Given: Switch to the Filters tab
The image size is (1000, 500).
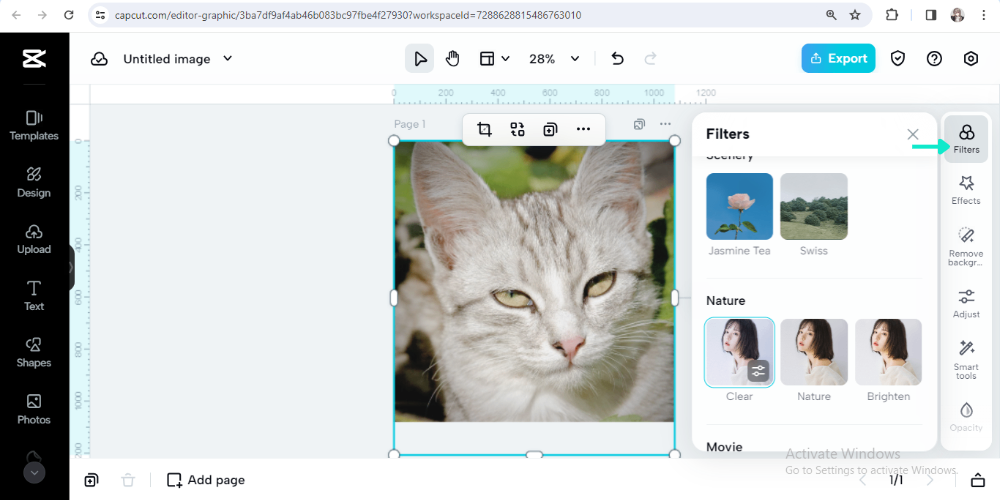Looking at the screenshot, I should (x=966, y=139).
